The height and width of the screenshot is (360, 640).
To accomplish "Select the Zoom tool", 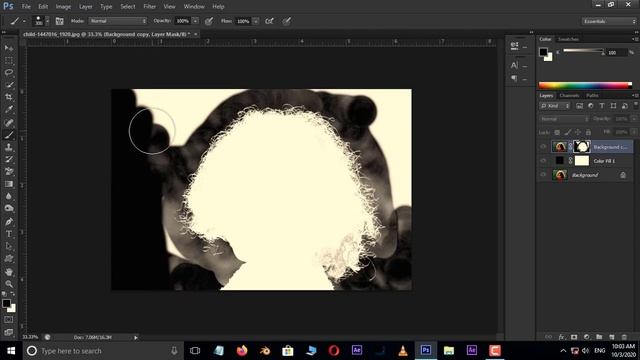I will point(9,284).
